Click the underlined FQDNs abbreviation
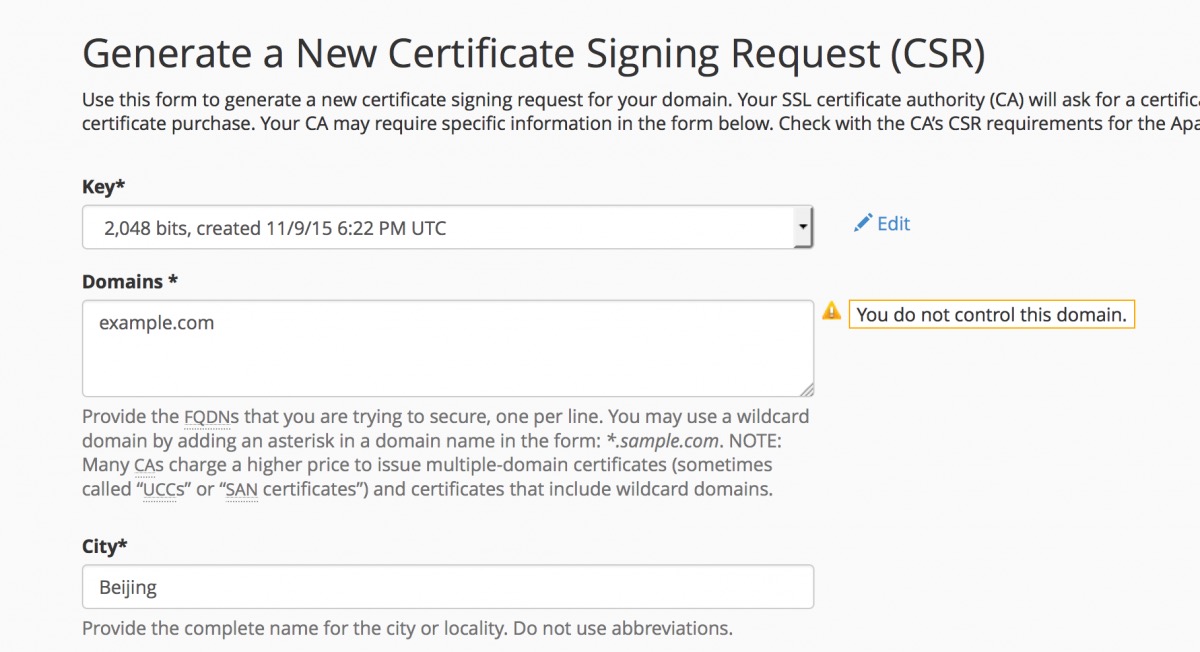This screenshot has height=652, width=1200. (x=214, y=416)
